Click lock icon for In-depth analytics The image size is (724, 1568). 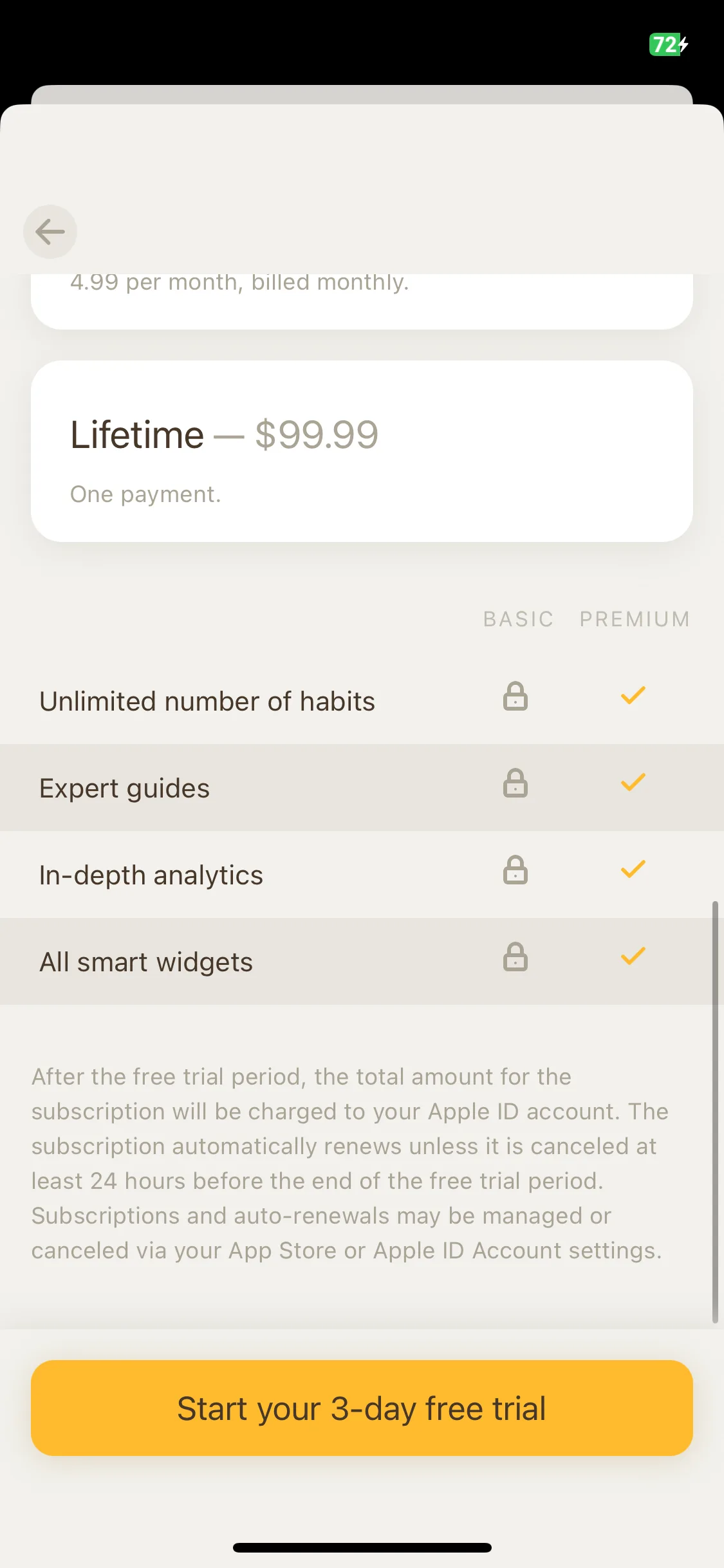(x=515, y=870)
